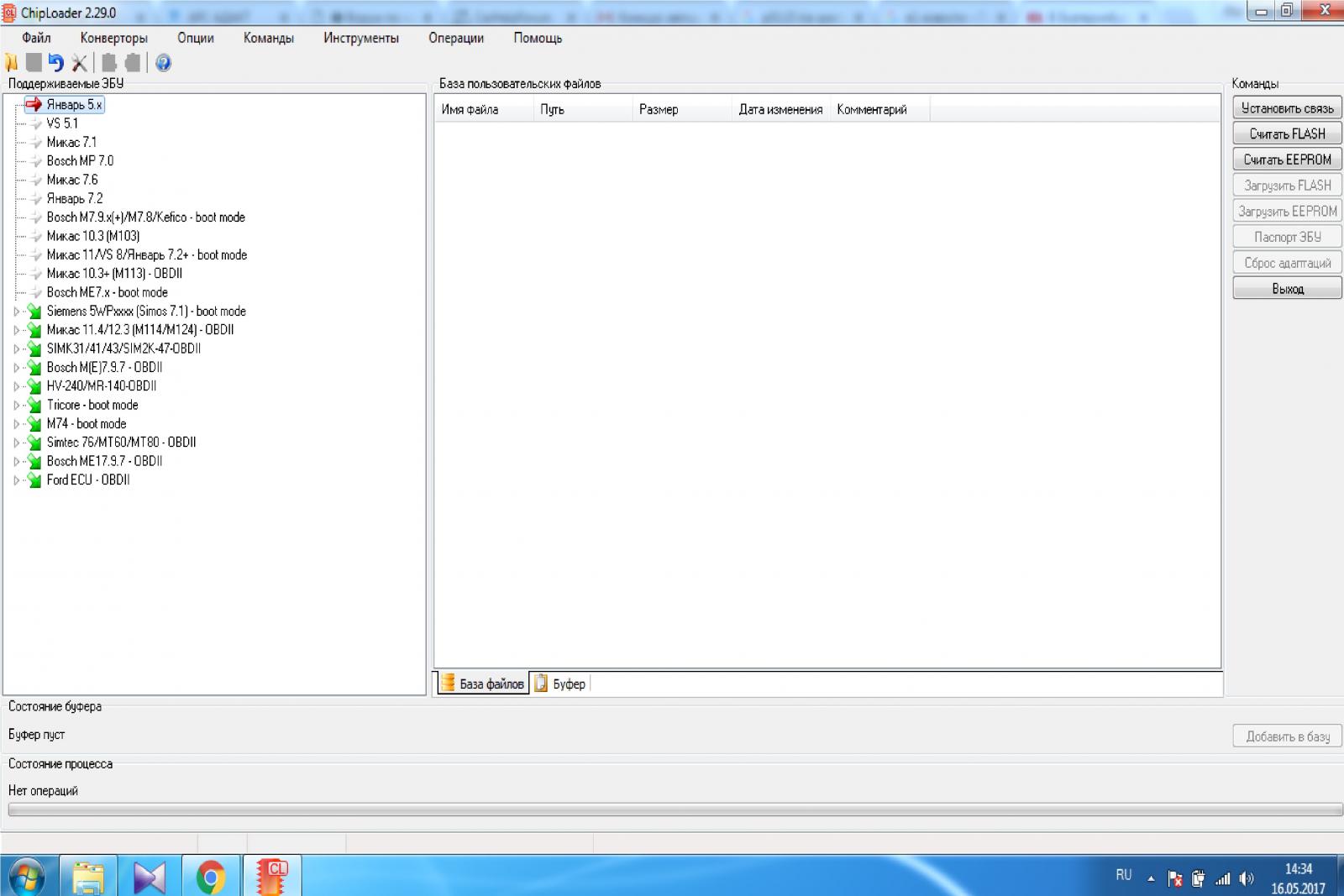
Task: Sort by the Дата изменения column header
Action: pyautogui.click(x=780, y=109)
